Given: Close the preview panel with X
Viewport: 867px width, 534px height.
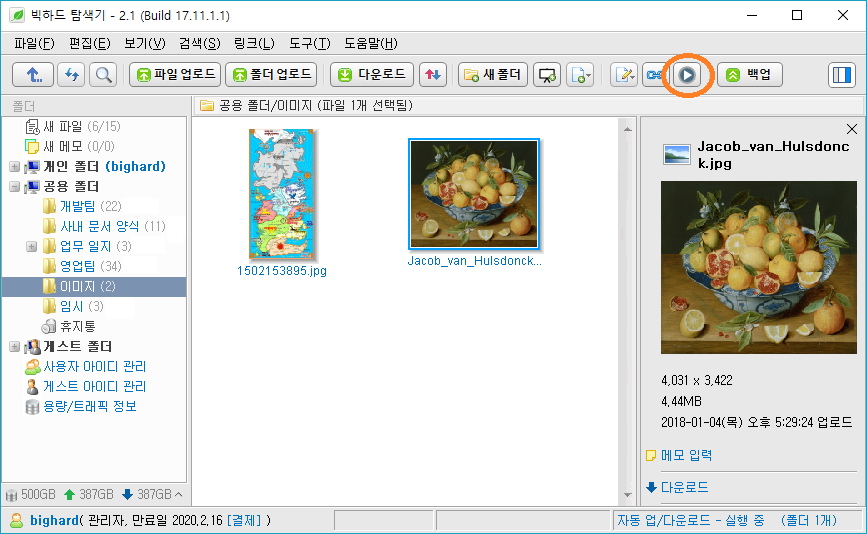Looking at the screenshot, I should pyautogui.click(x=852, y=129).
